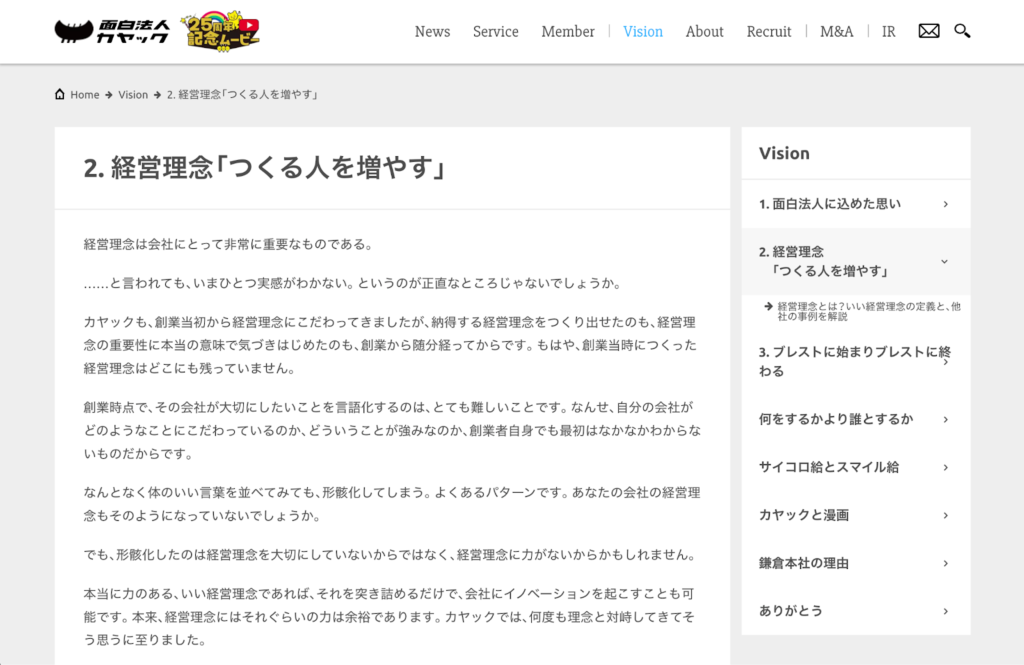Open the About navigation item
Image resolution: width=1024 pixels, height=665 pixels.
[704, 31]
